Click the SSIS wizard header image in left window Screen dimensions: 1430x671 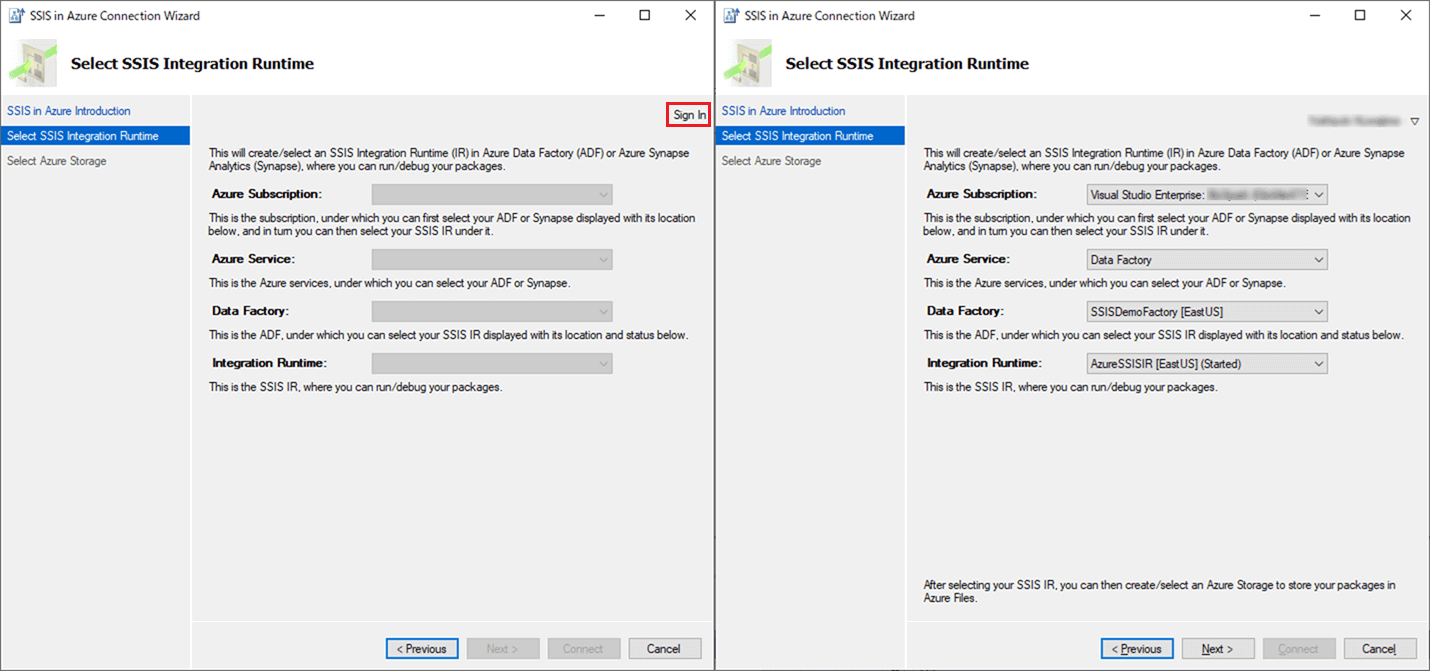pyautogui.click(x=33, y=63)
